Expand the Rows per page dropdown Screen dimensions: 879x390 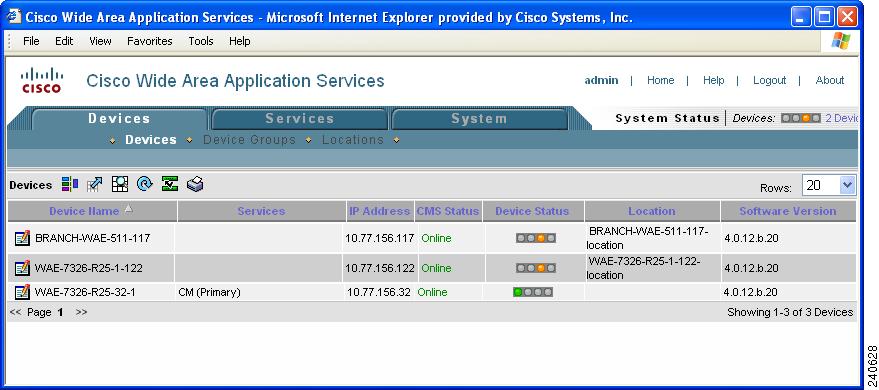click(x=848, y=185)
